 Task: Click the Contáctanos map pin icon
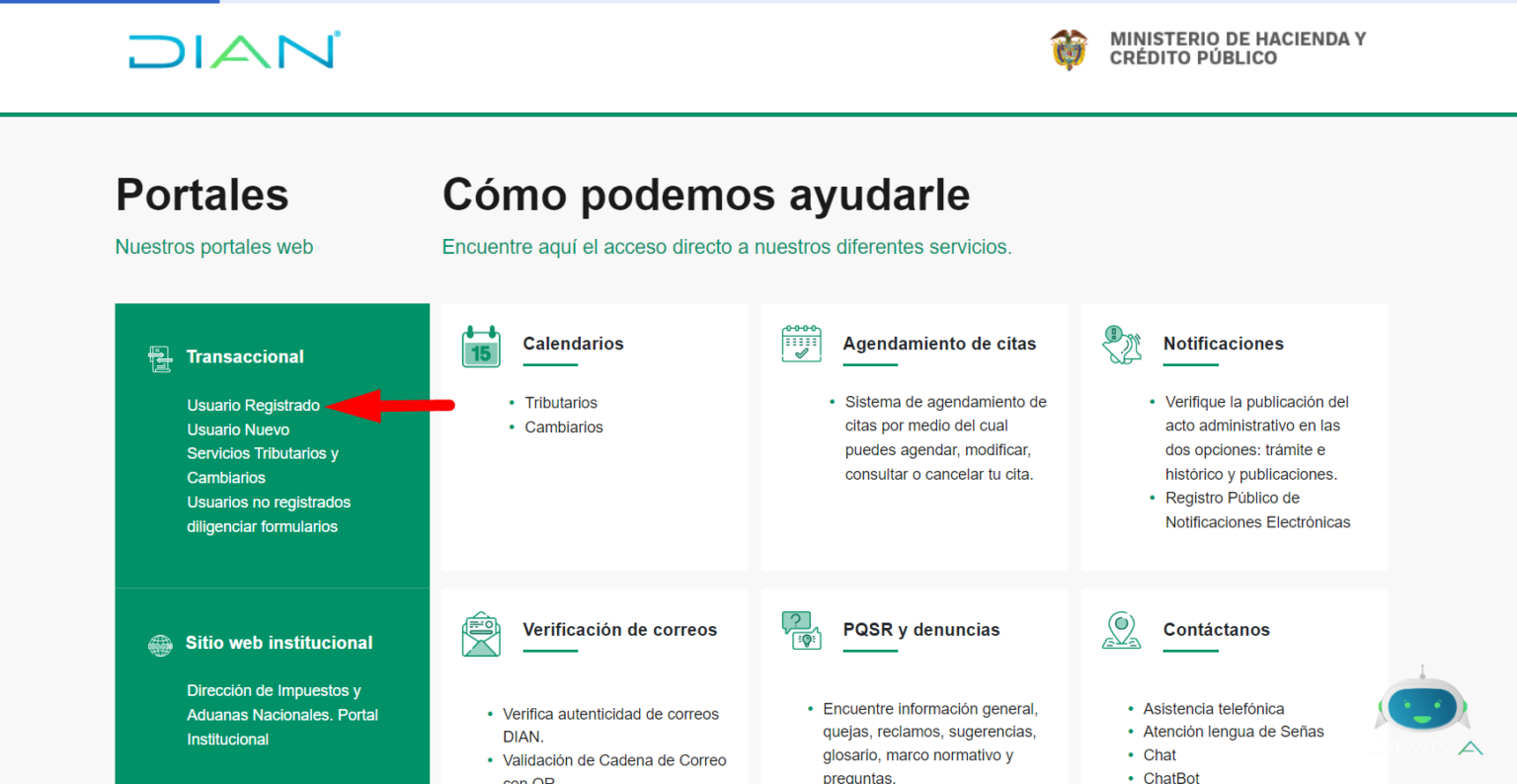tap(1121, 631)
